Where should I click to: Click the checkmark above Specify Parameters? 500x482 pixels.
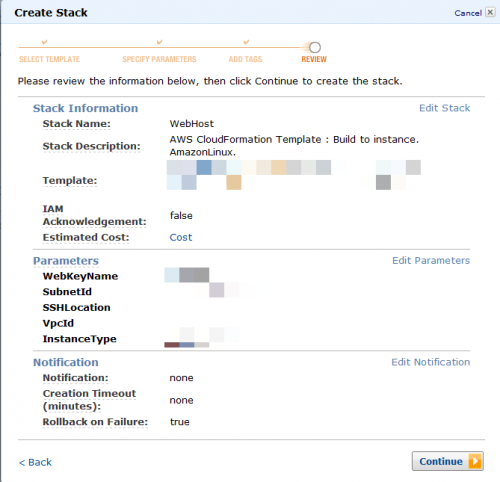[x=159, y=42]
